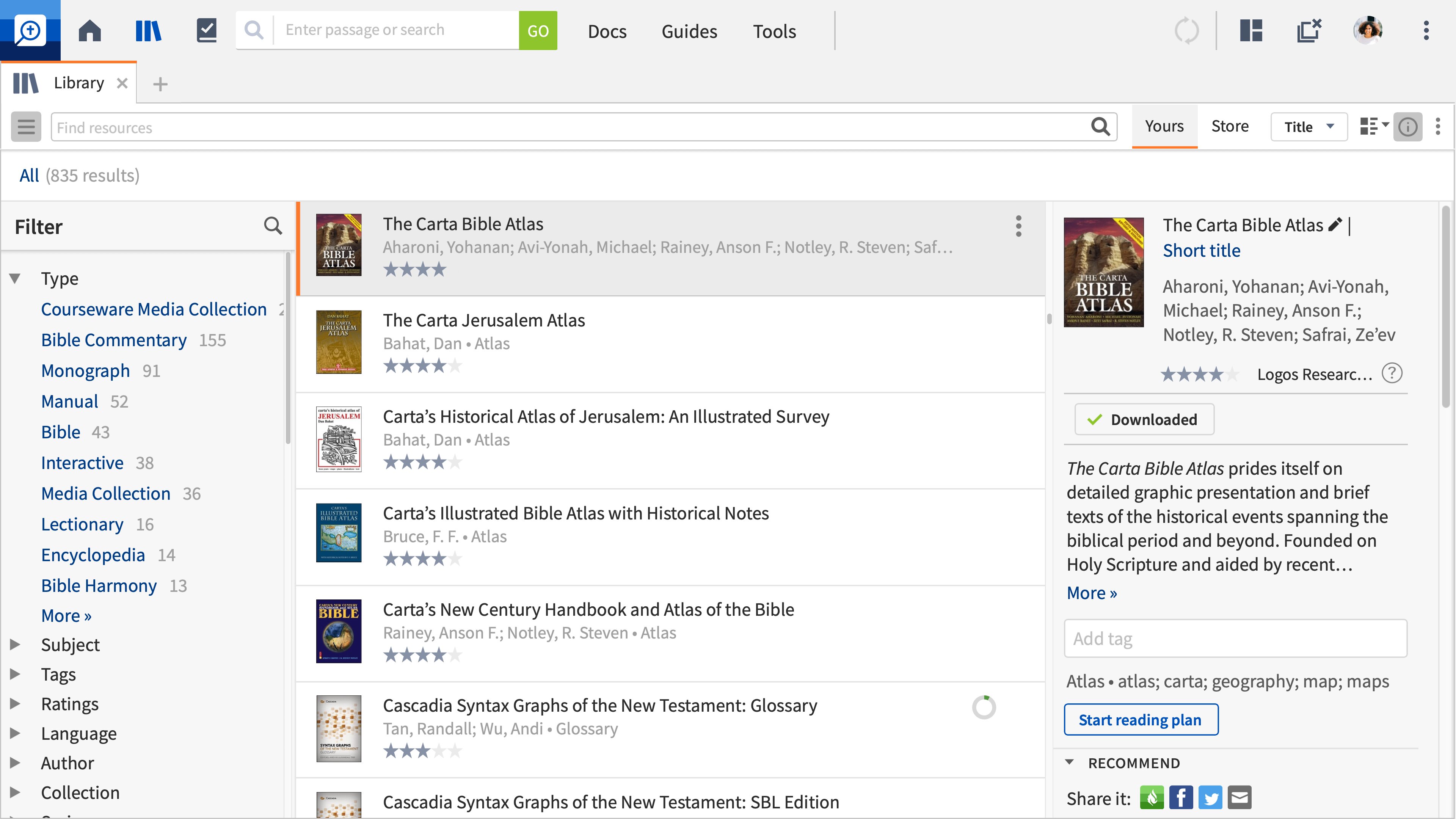The width and height of the screenshot is (1456, 819).
Task: Open the Layouts panel icon
Action: [1251, 30]
